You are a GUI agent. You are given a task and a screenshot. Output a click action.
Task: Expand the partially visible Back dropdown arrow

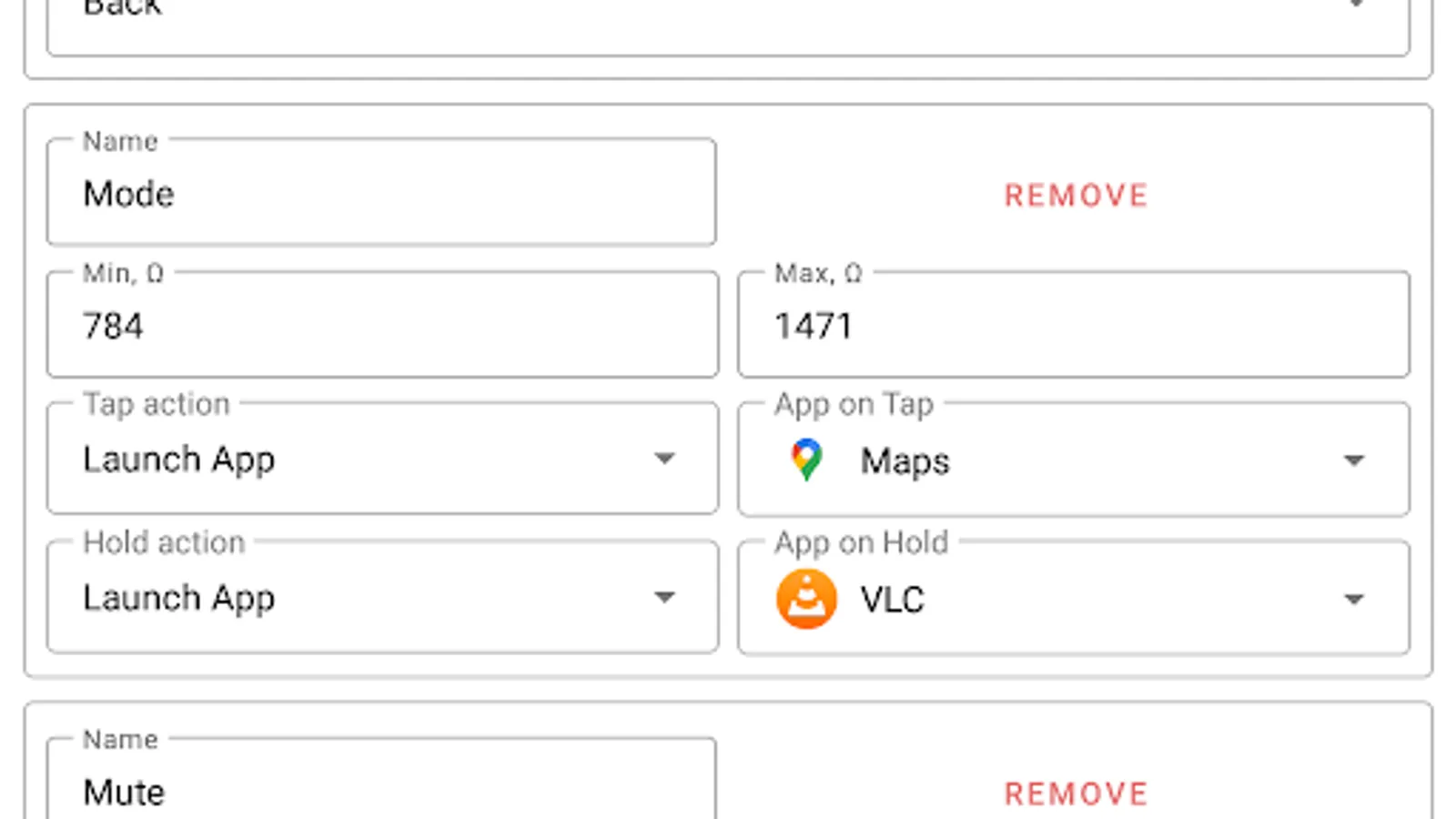coord(1356,4)
